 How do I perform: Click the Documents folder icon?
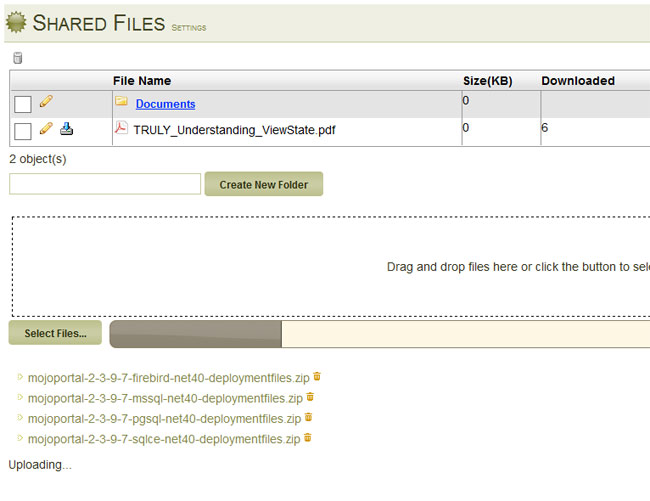point(121,102)
